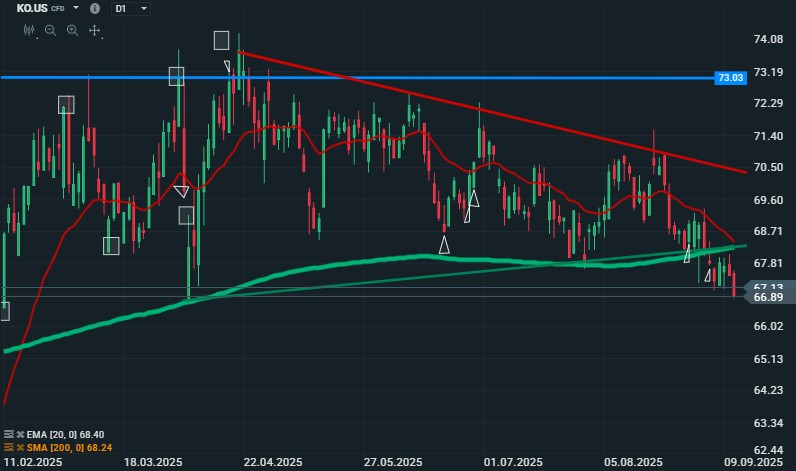Click the zoom in magnifier icon
This screenshot has height=471, width=796.
coord(72,30)
